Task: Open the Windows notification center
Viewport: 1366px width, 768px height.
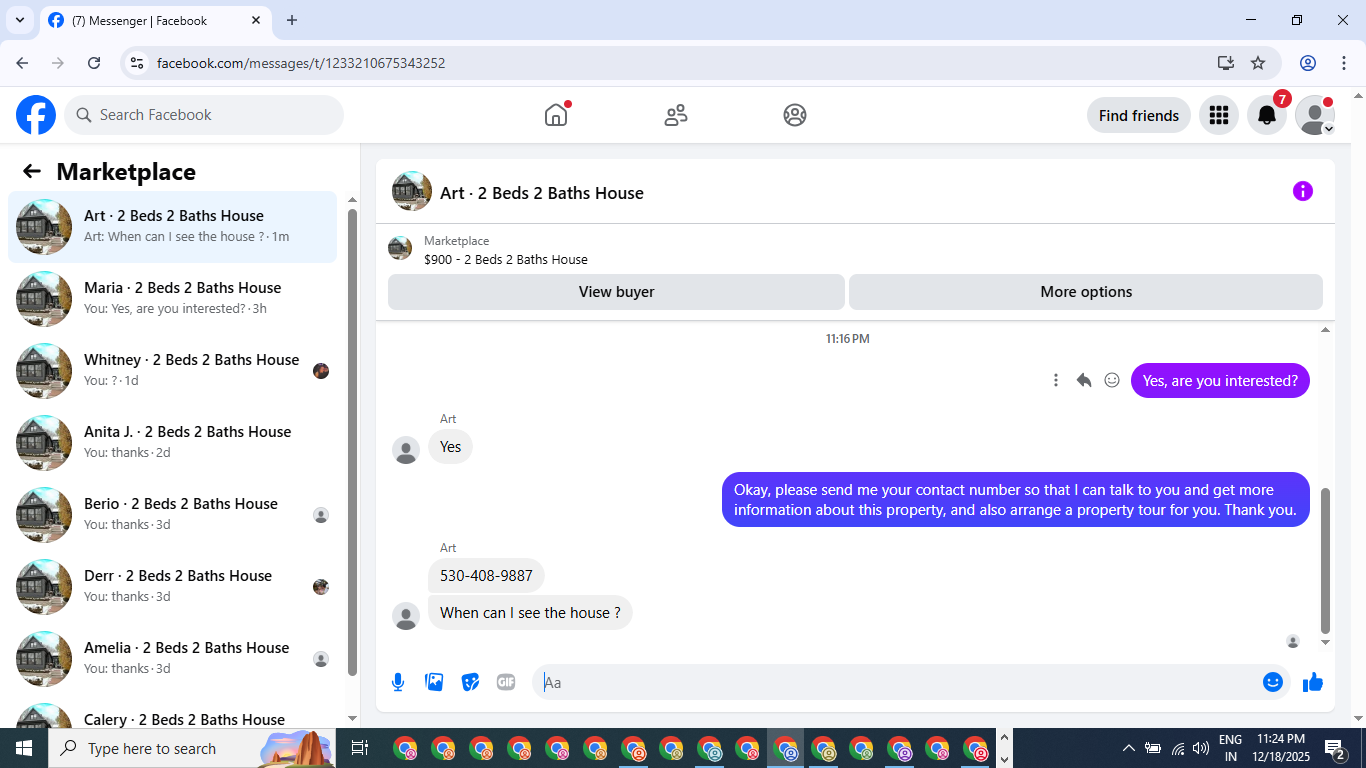Action: [x=1334, y=748]
